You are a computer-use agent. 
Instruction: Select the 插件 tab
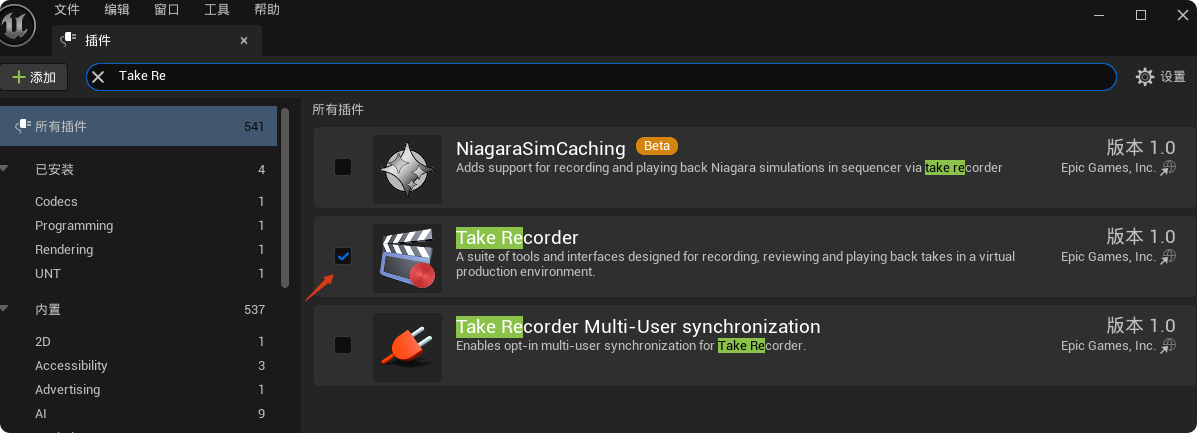pos(156,40)
